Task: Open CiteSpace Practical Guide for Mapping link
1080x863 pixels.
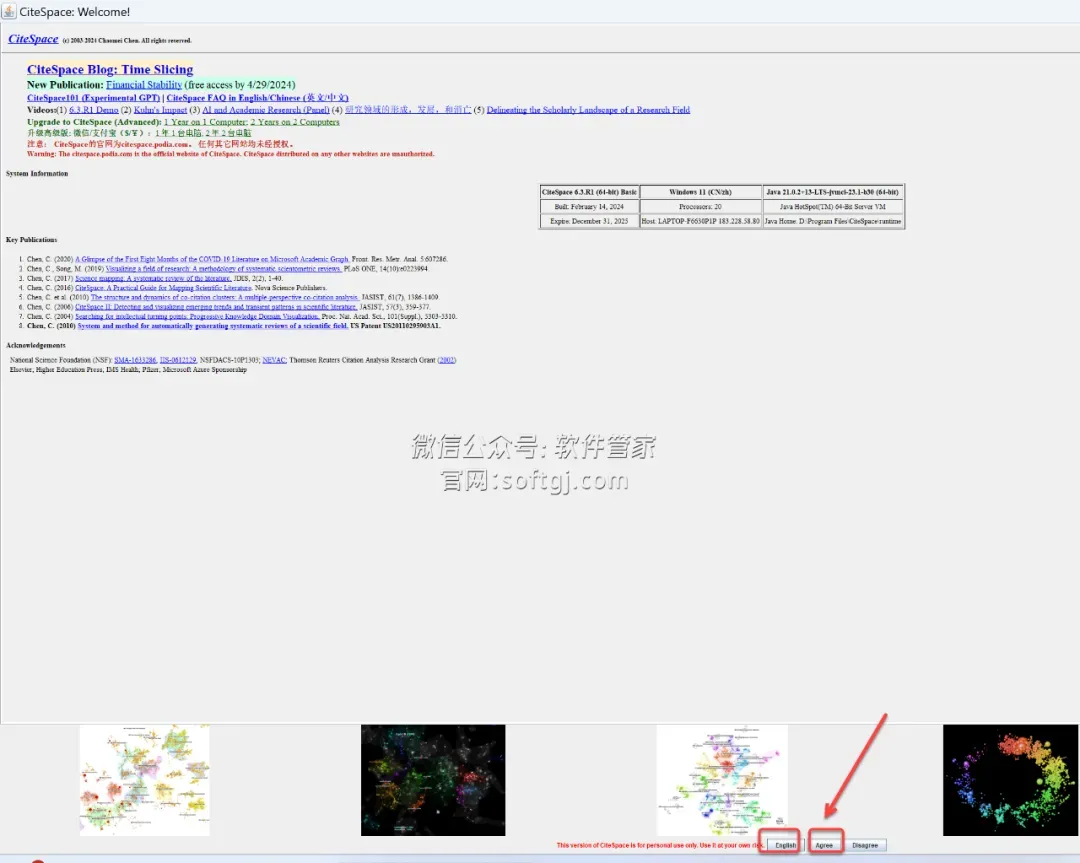Action: (164, 288)
